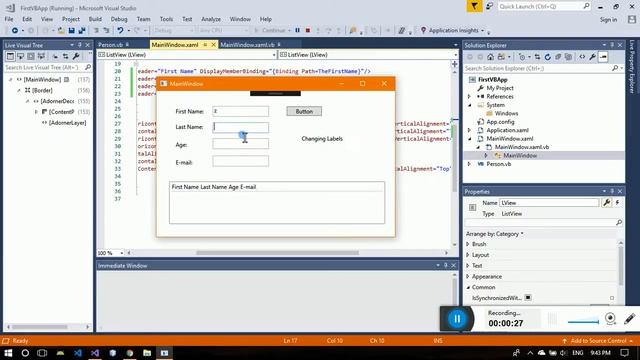This screenshot has width=640, height=360.
Task: Click the wrench icon in Properties panel
Action: [x=607, y=202]
